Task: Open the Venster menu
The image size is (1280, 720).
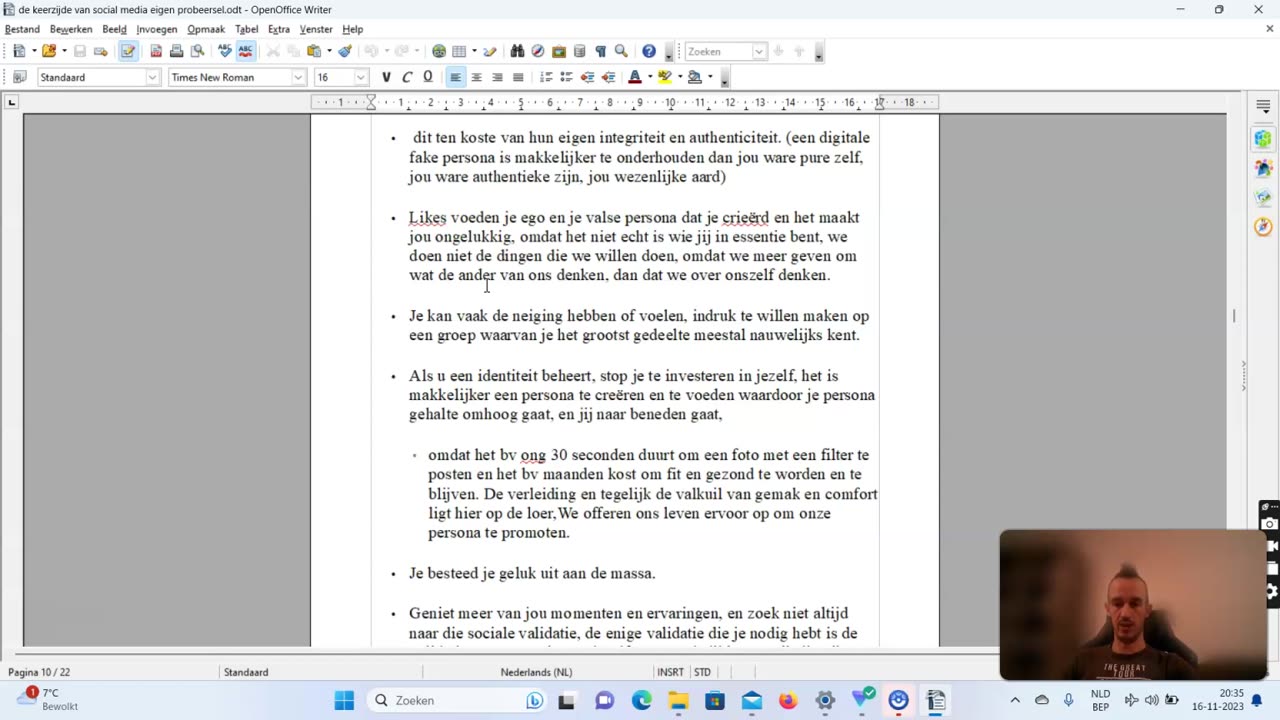Action: 316,29
